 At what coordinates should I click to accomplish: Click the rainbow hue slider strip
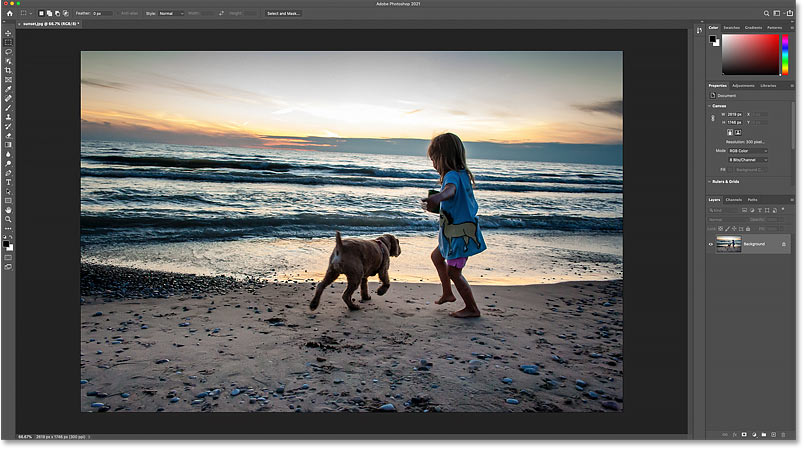[785, 55]
